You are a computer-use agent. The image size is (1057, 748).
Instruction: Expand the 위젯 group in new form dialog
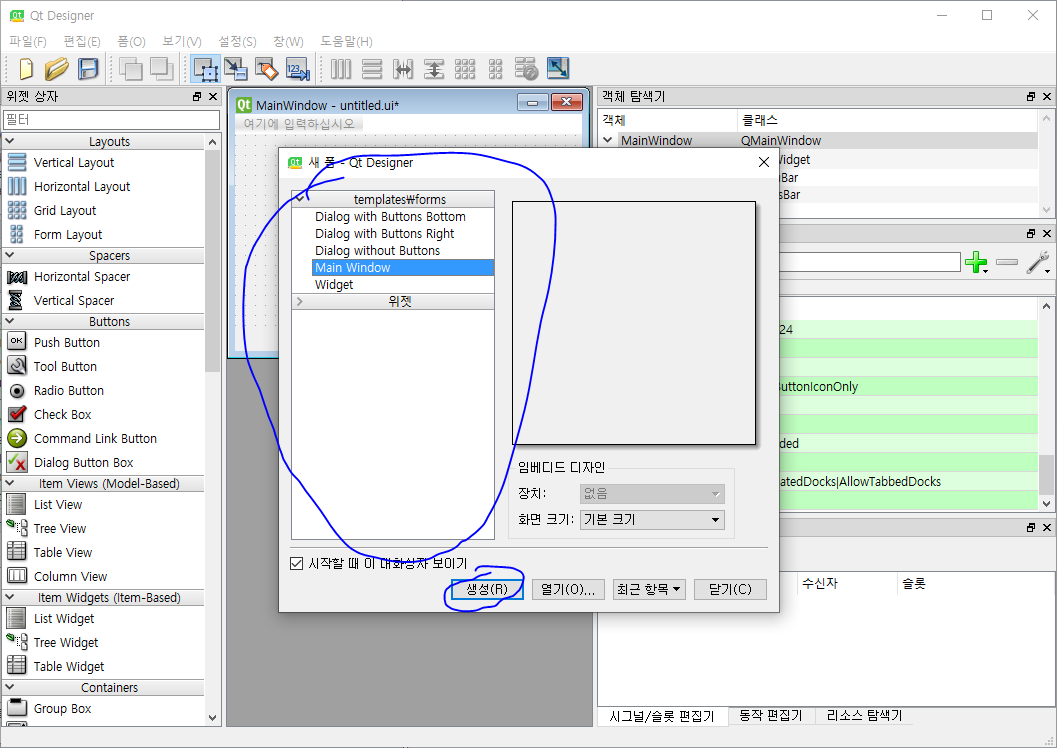[x=300, y=302]
